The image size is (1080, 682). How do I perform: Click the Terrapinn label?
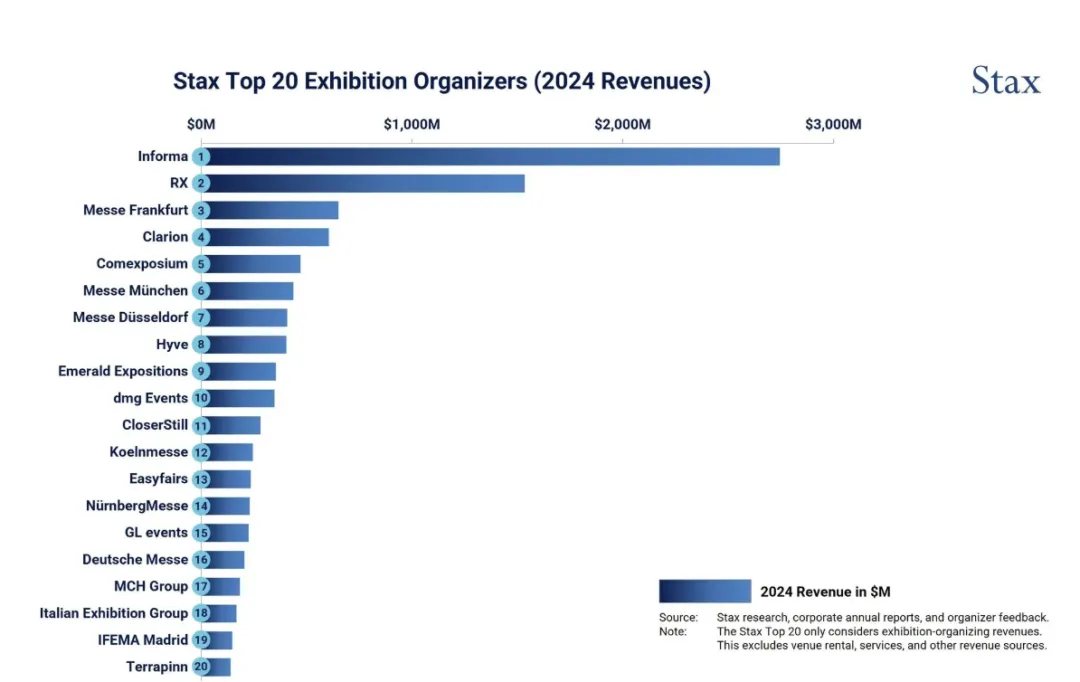point(157,667)
